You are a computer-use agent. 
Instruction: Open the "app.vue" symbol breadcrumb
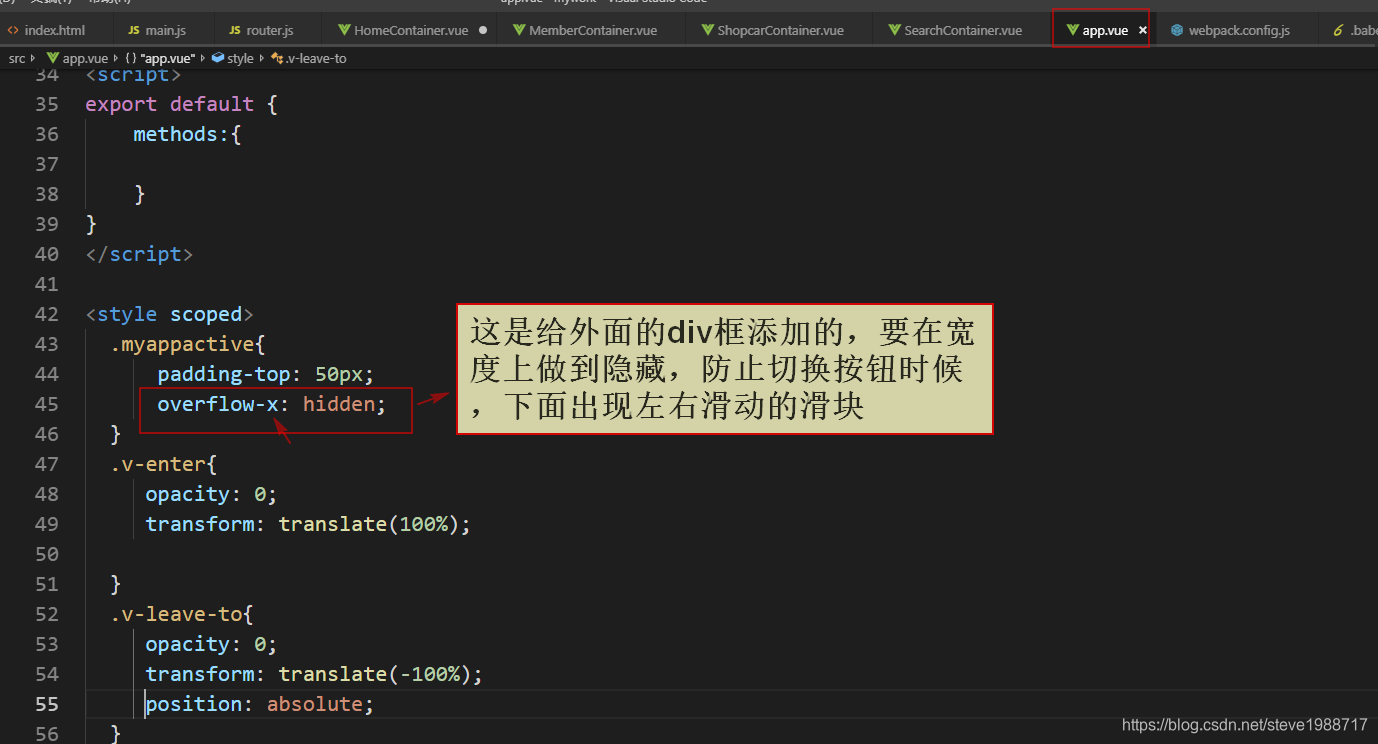[160, 59]
